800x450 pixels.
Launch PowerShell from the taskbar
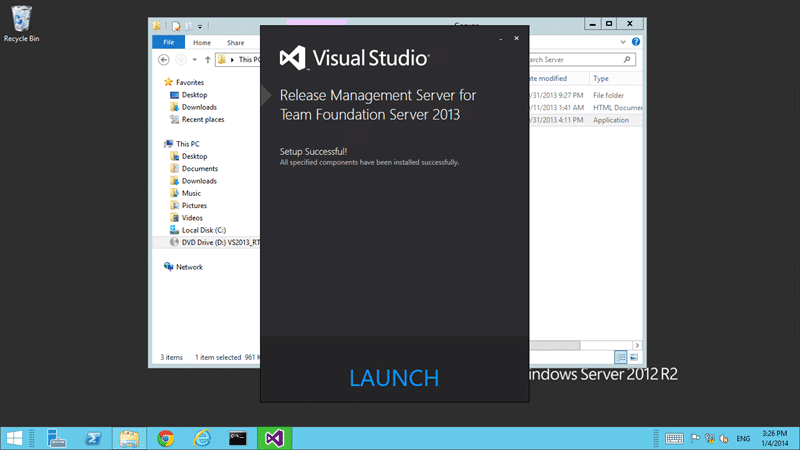point(93,438)
